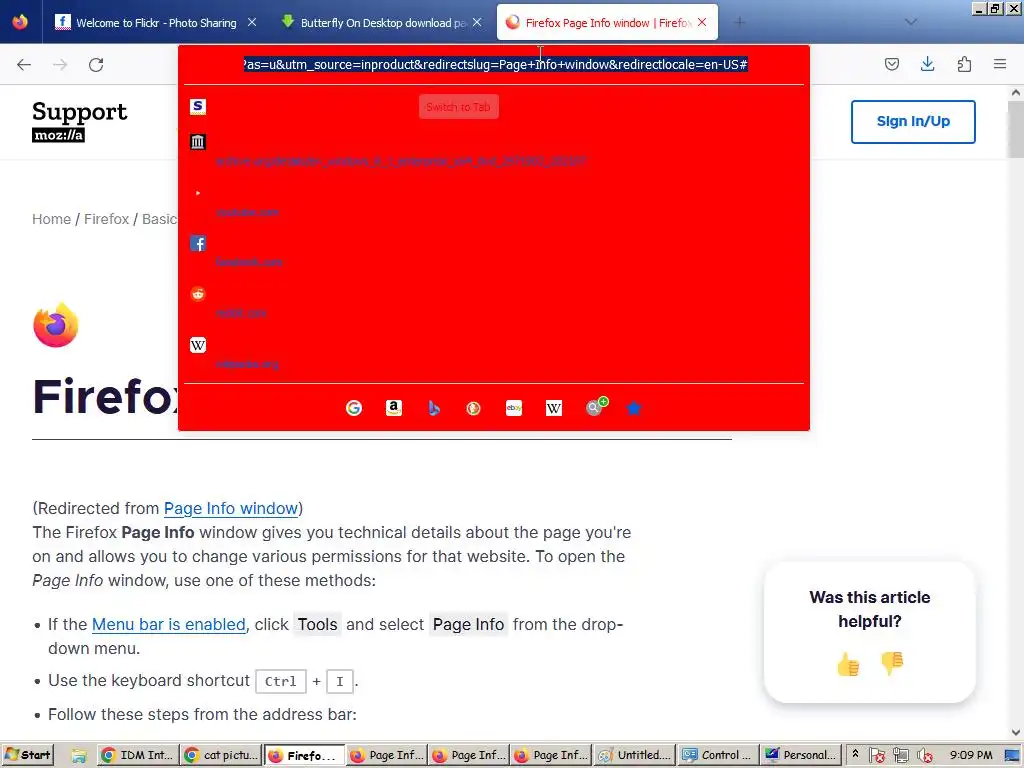Click the Sign In/Up button

[913, 121]
